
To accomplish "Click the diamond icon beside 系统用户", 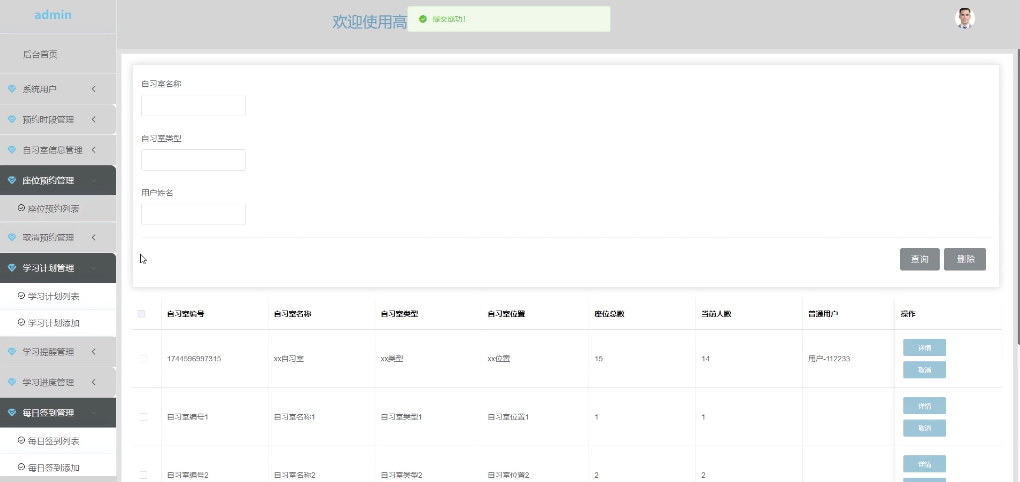I will pyautogui.click(x=12, y=89).
